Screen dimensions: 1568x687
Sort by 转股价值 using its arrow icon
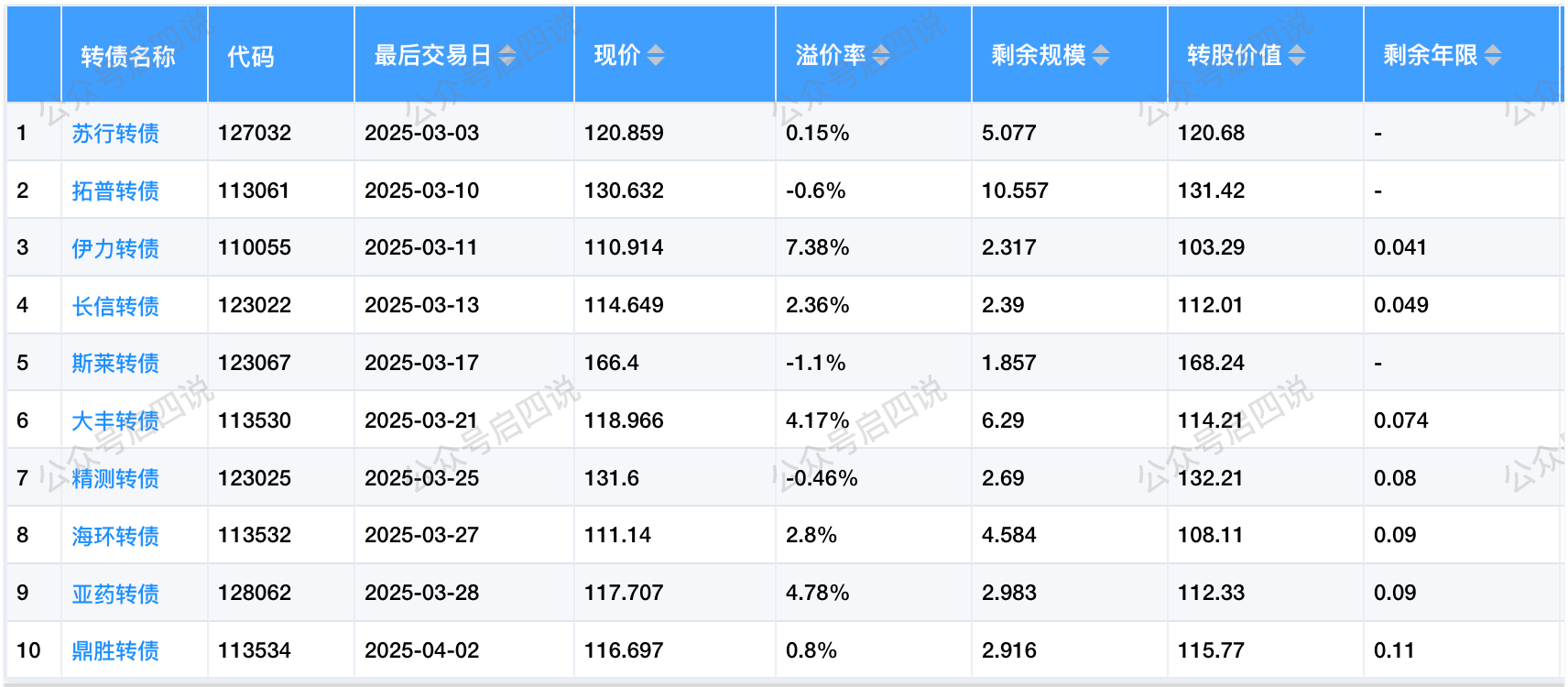[x=1297, y=56]
